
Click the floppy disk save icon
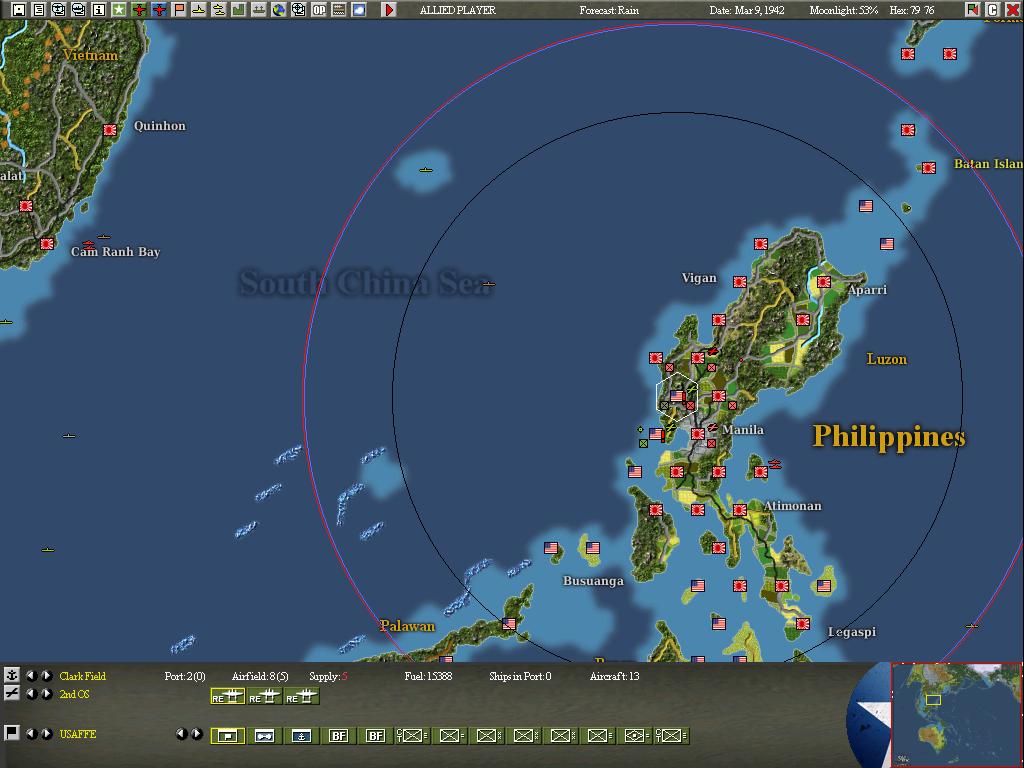pyautogui.click(x=19, y=10)
